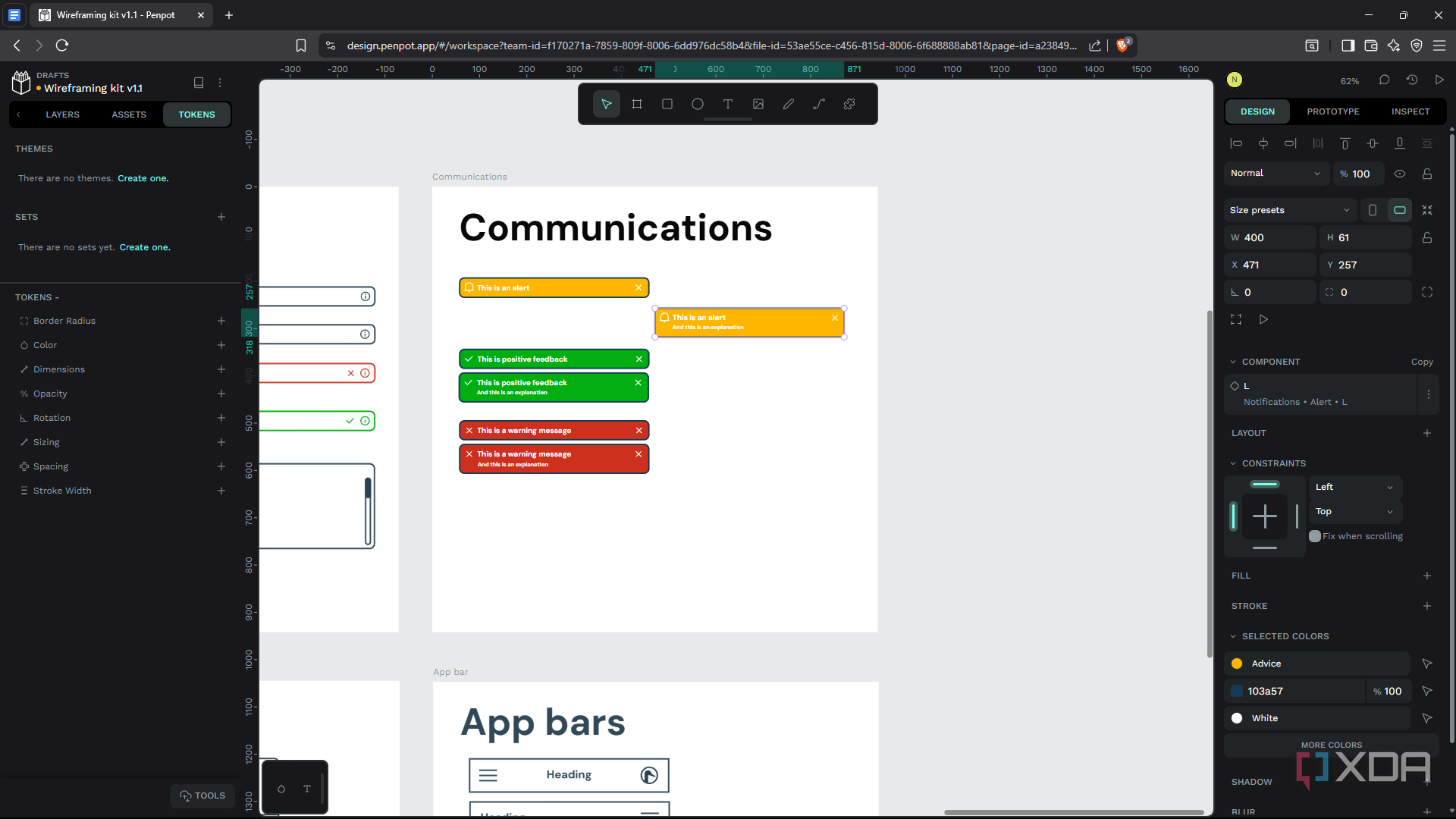Select the Ellipse tool
The image size is (1456, 819).
[x=698, y=104]
